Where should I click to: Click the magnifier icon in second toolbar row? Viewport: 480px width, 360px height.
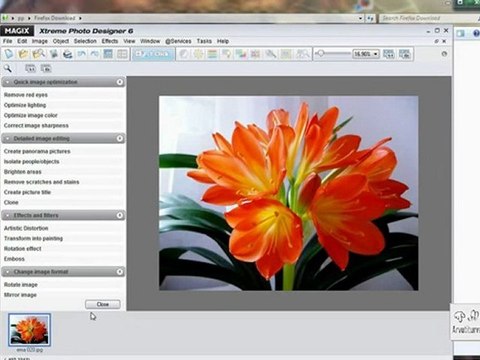(x=7, y=69)
